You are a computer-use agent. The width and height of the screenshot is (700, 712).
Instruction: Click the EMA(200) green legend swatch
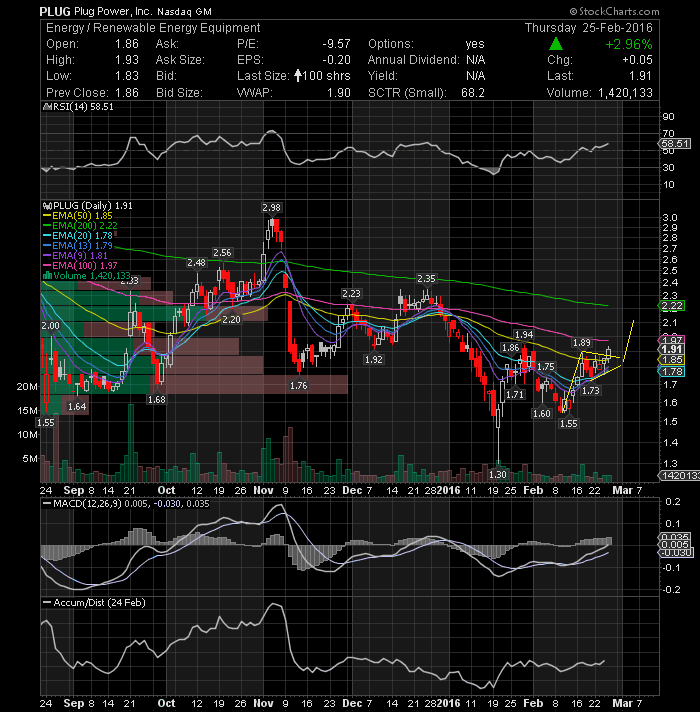click(x=47, y=226)
